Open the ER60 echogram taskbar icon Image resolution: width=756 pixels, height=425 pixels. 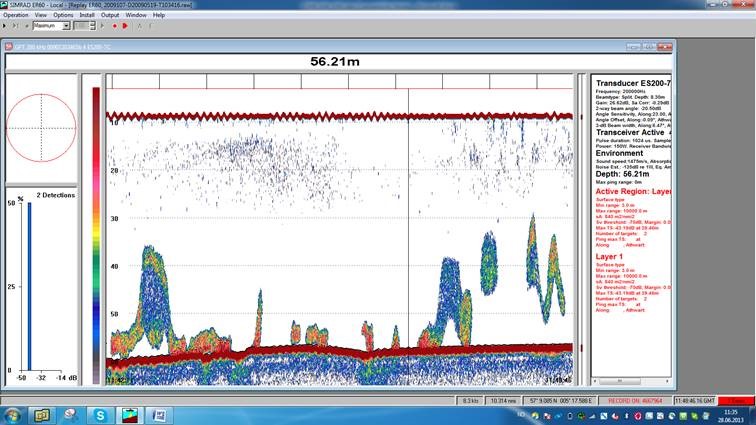pos(129,415)
